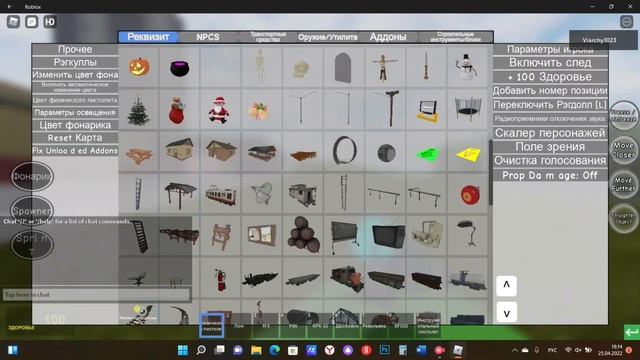The height and width of the screenshot is (360, 640).
Task: Select the satellite dish prop
Action: 262,194
